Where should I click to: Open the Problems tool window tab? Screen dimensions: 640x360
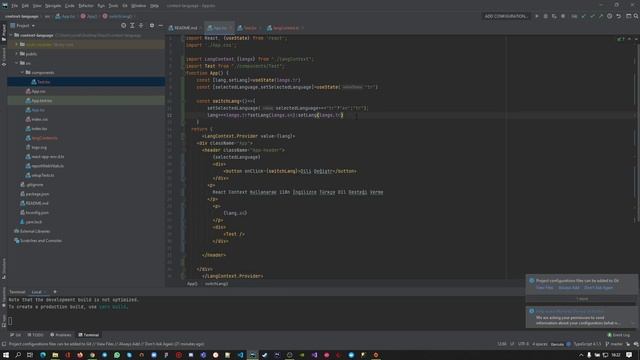click(x=60, y=335)
